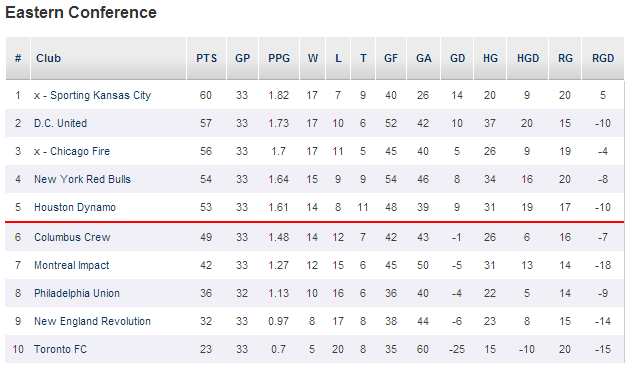
Task: Open Philadelphia Union club link
Action: (77, 293)
